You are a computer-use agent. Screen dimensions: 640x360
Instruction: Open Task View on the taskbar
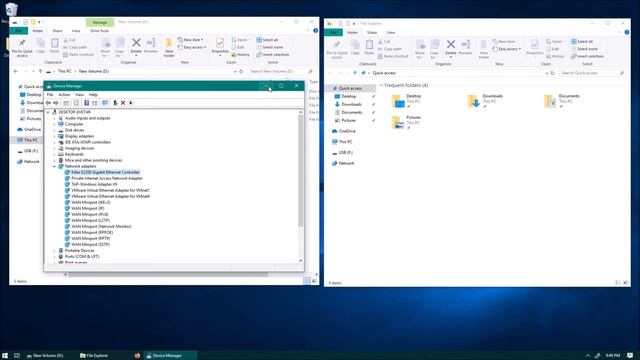pyautogui.click(x=17, y=356)
